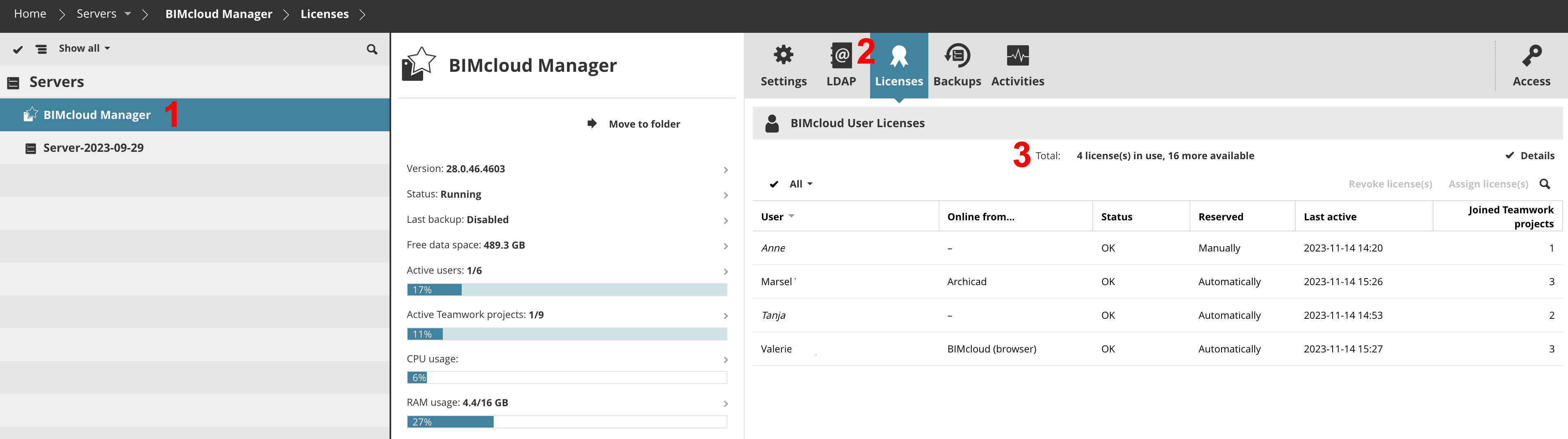Open the Settings gear icon
Screen dimensions: 1568x439
(784, 55)
